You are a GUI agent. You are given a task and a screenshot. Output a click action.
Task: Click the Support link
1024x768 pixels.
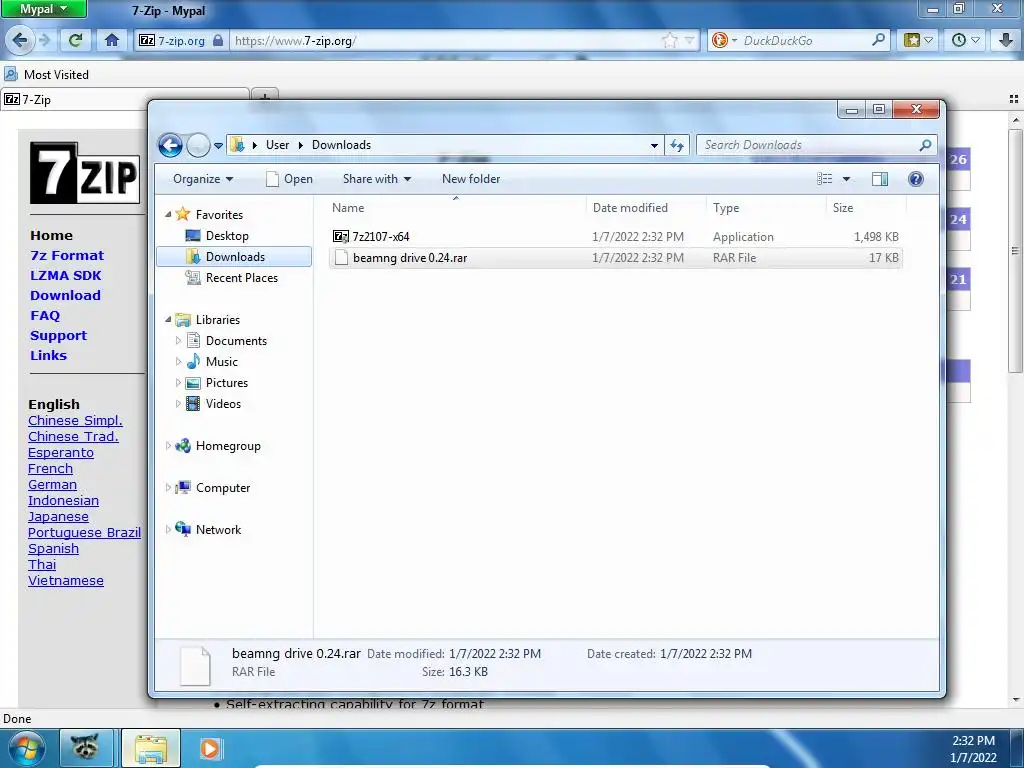click(58, 336)
